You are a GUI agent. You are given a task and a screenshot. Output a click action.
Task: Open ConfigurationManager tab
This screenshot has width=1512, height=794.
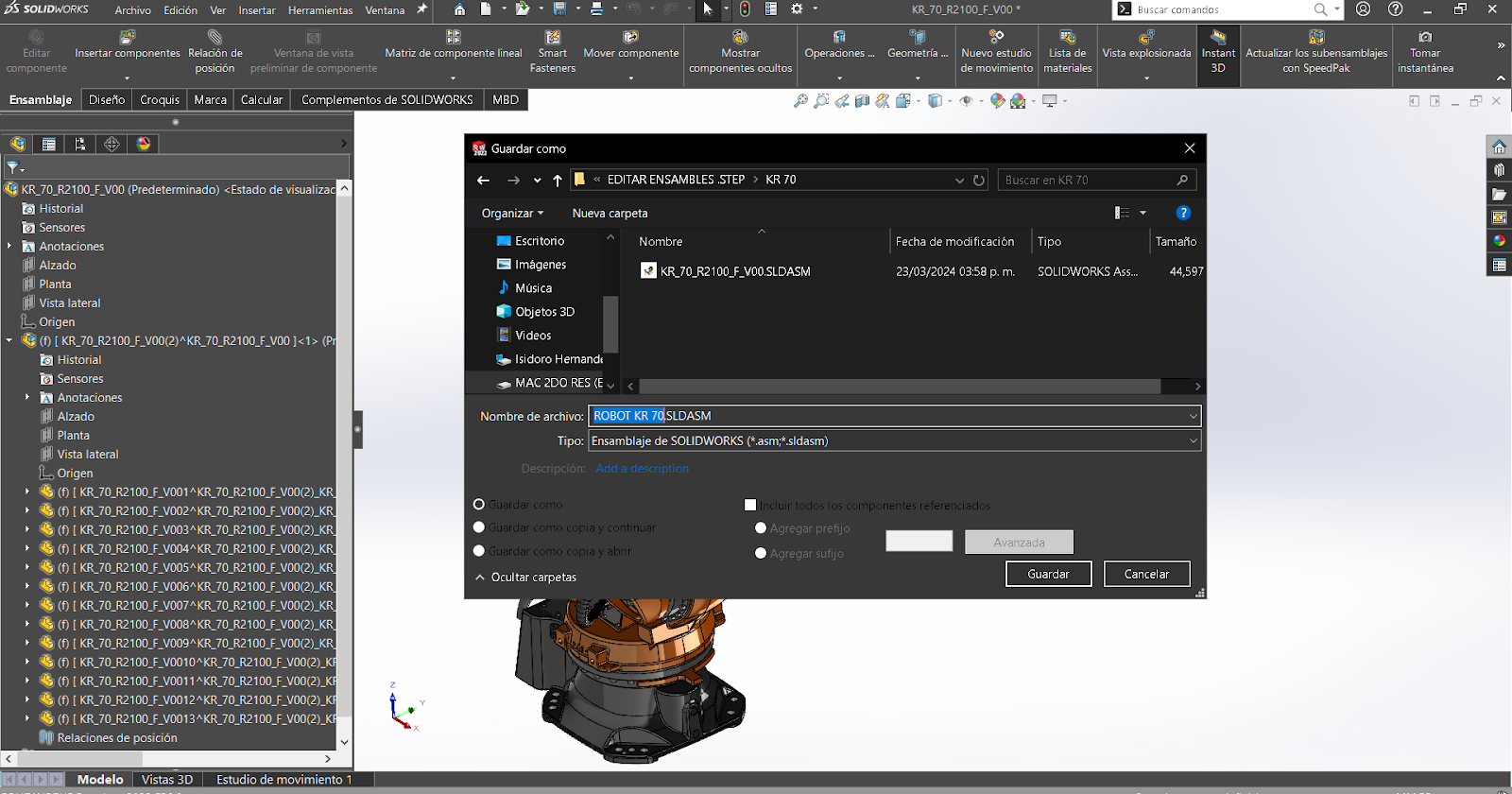(80, 144)
